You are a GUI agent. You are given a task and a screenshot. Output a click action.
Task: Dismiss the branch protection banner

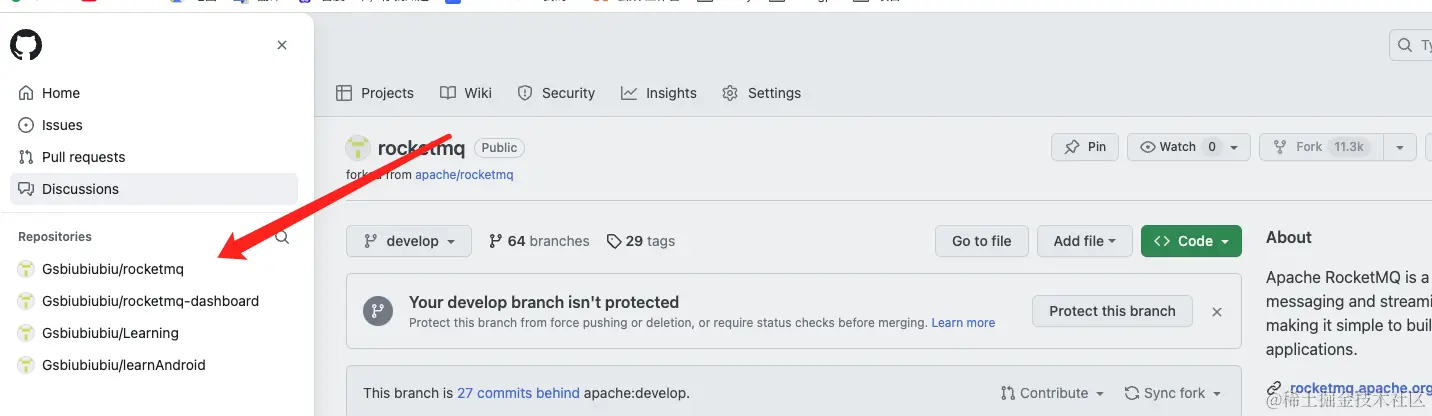tap(1217, 312)
